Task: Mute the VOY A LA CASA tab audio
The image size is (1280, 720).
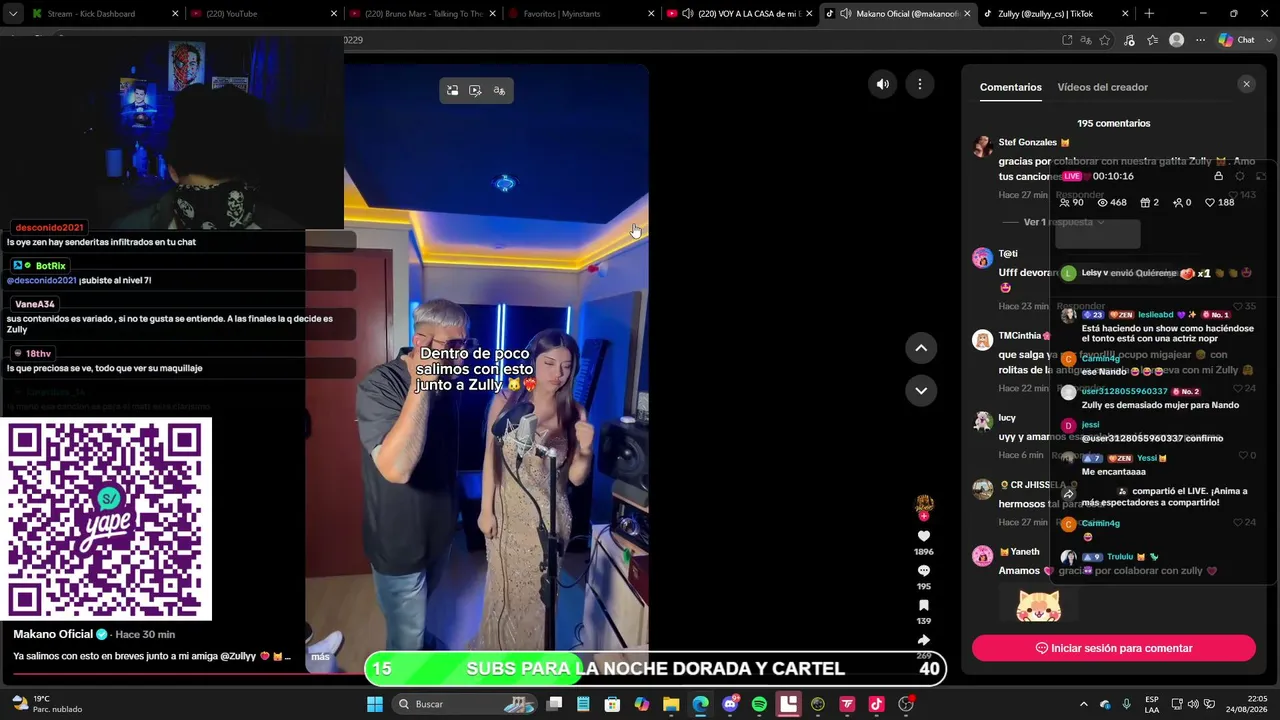Action: click(x=687, y=14)
